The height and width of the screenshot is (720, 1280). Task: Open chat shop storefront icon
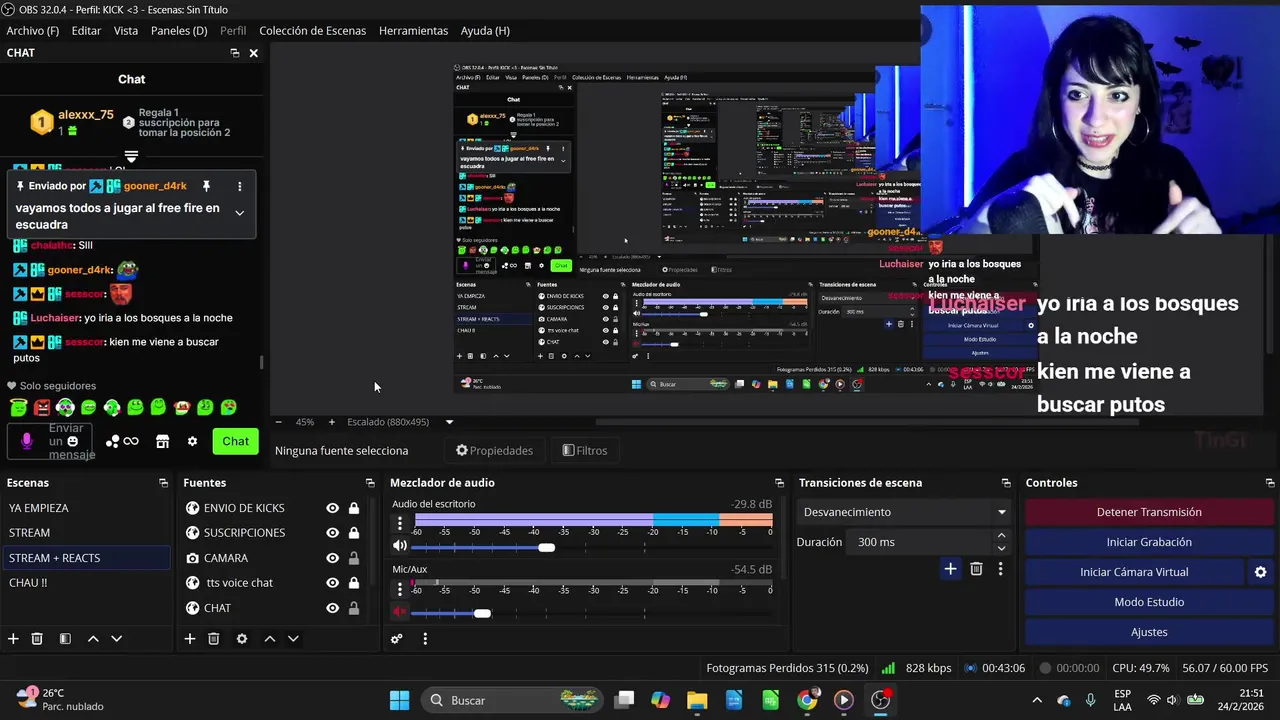click(163, 441)
